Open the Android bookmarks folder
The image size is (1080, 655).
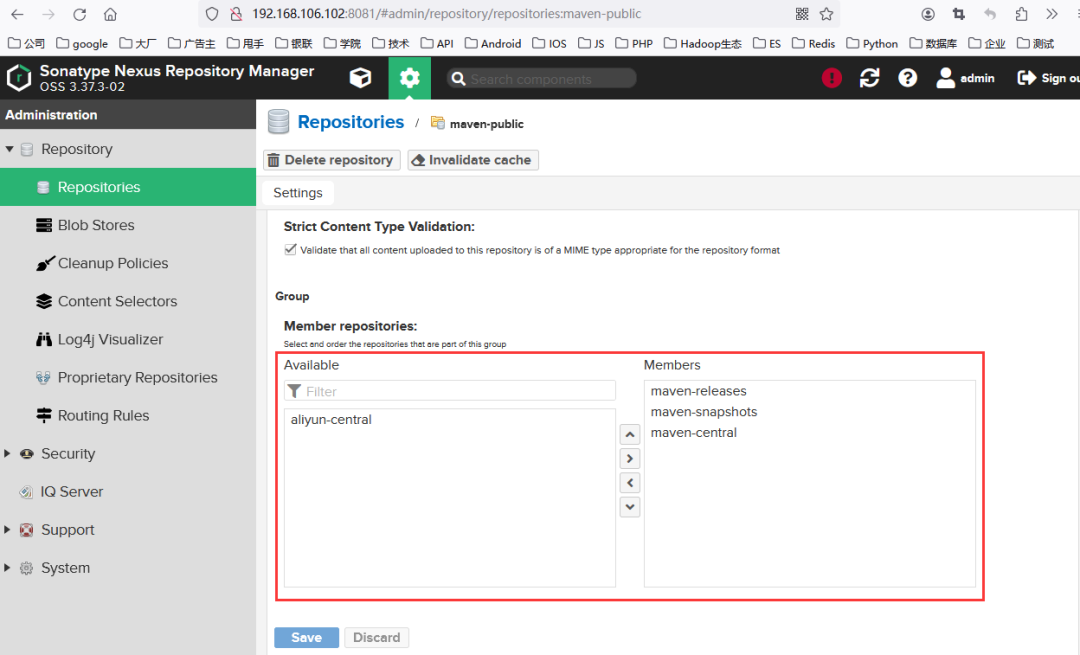click(x=492, y=43)
